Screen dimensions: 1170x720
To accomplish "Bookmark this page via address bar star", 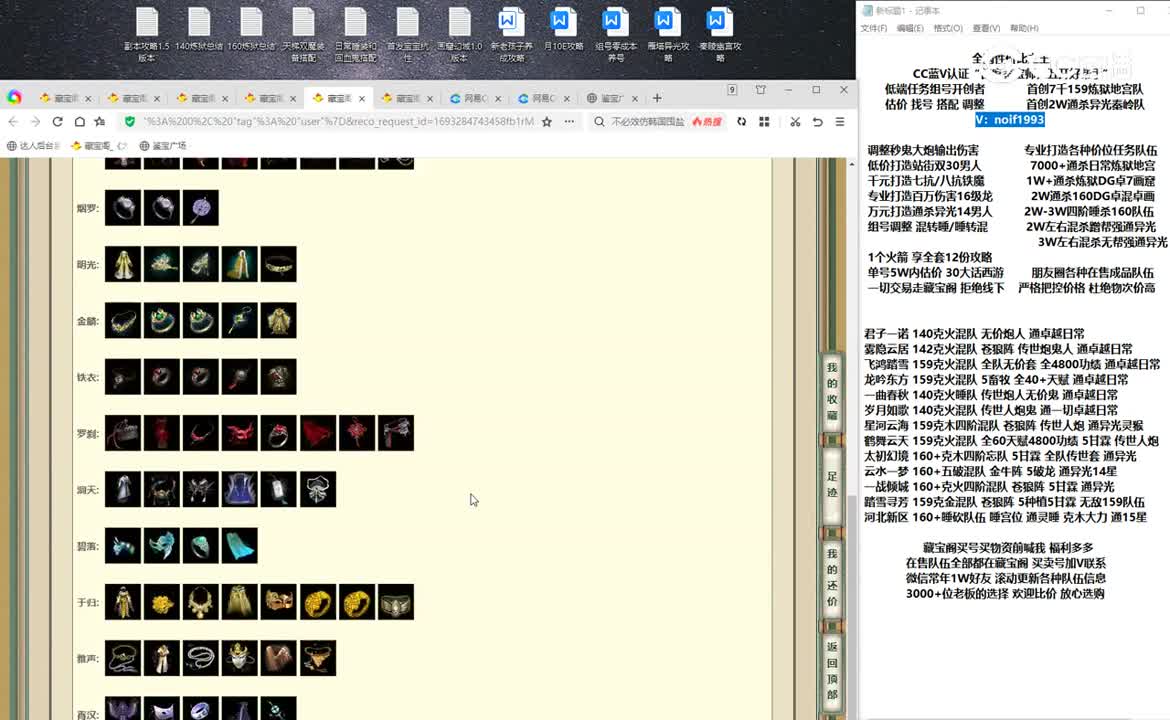I will 547,122.
